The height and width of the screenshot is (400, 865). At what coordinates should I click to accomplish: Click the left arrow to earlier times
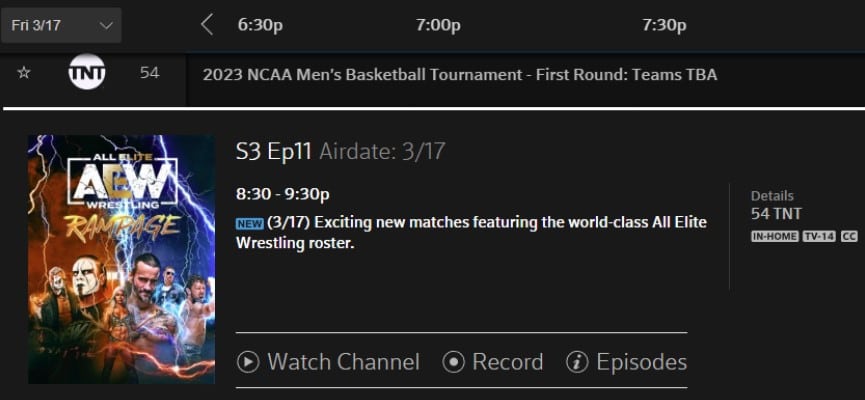point(207,25)
